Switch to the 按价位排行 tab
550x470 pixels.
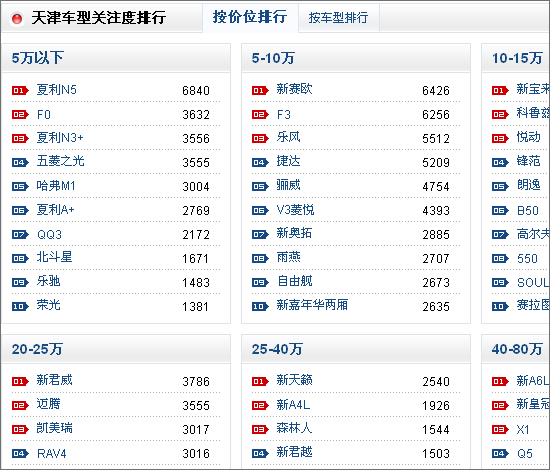pyautogui.click(x=250, y=17)
